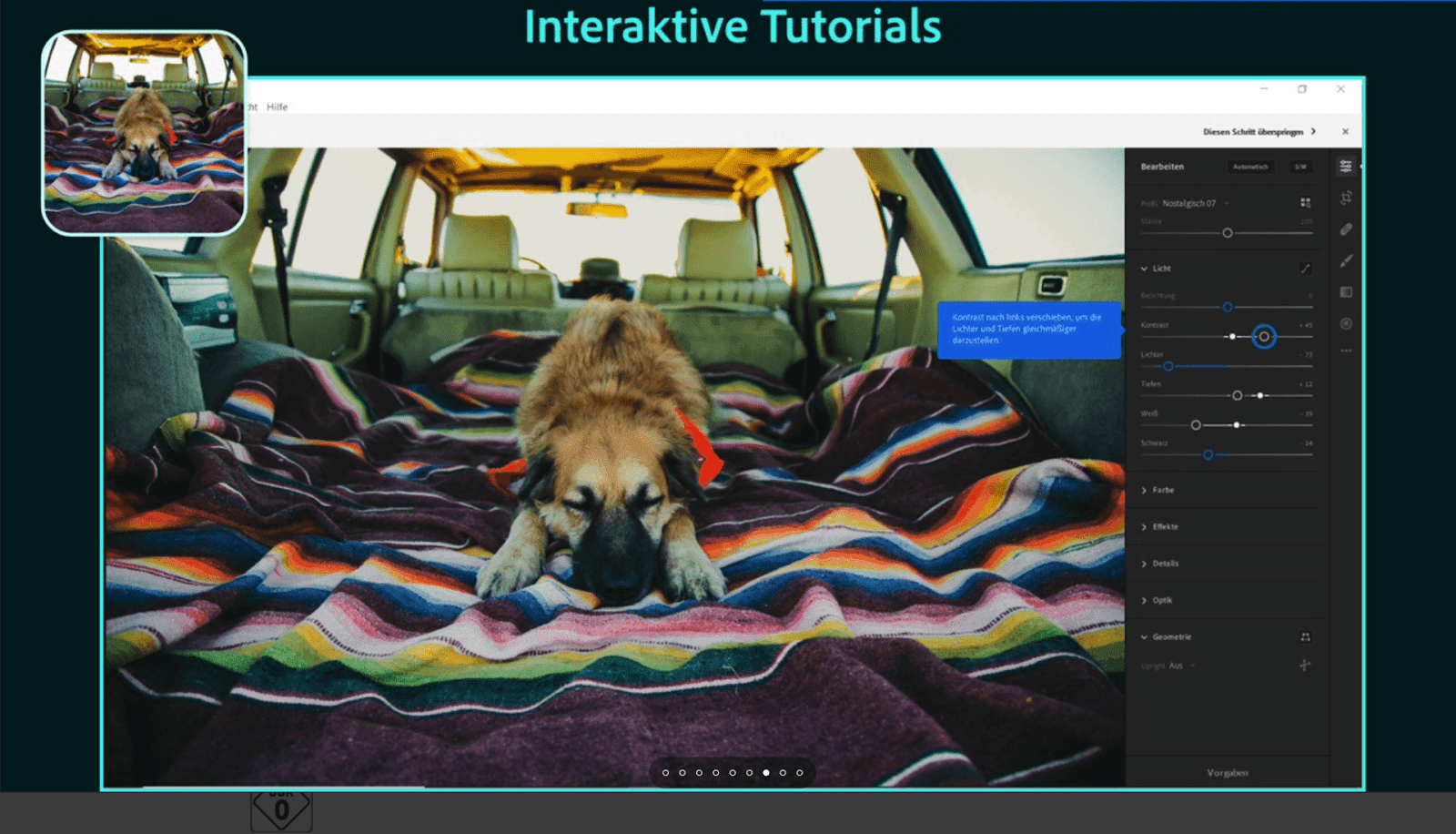Screen dimensions: 1456x834
Task: Select the active seventh tutorial step dot
Action: [766, 773]
